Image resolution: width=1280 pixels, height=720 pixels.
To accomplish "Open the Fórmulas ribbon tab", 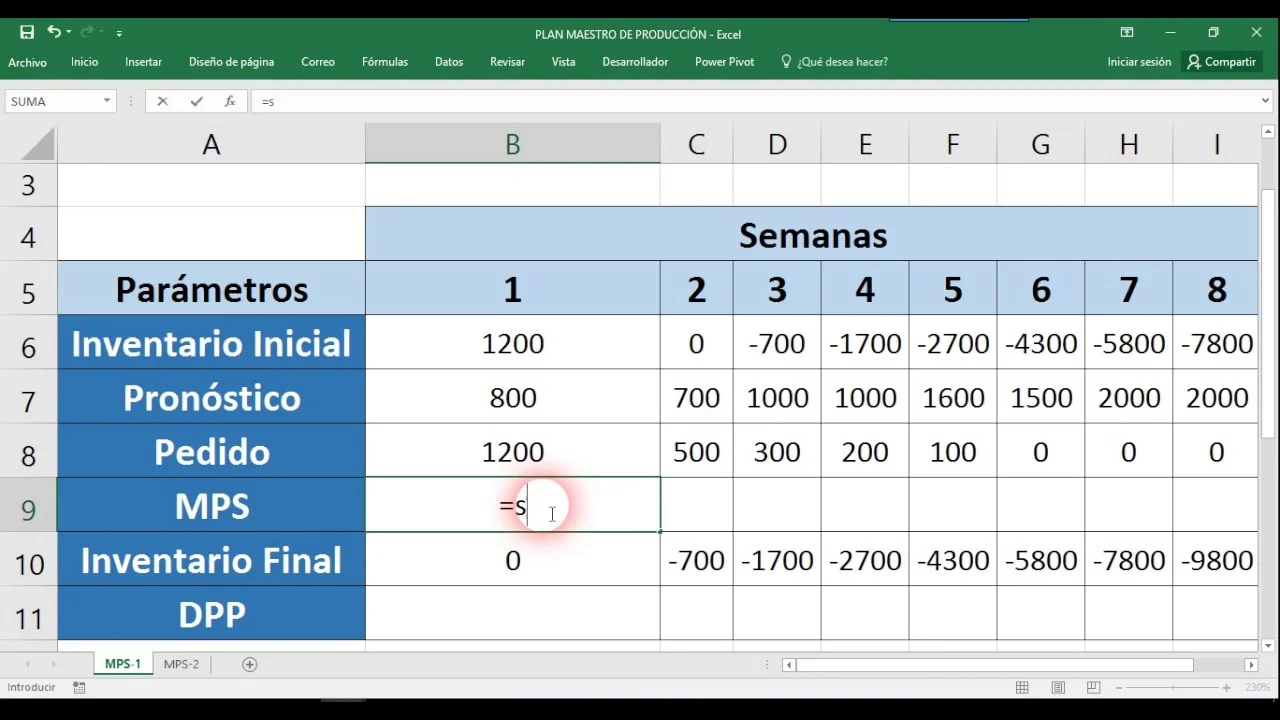I will pyautogui.click(x=384, y=62).
